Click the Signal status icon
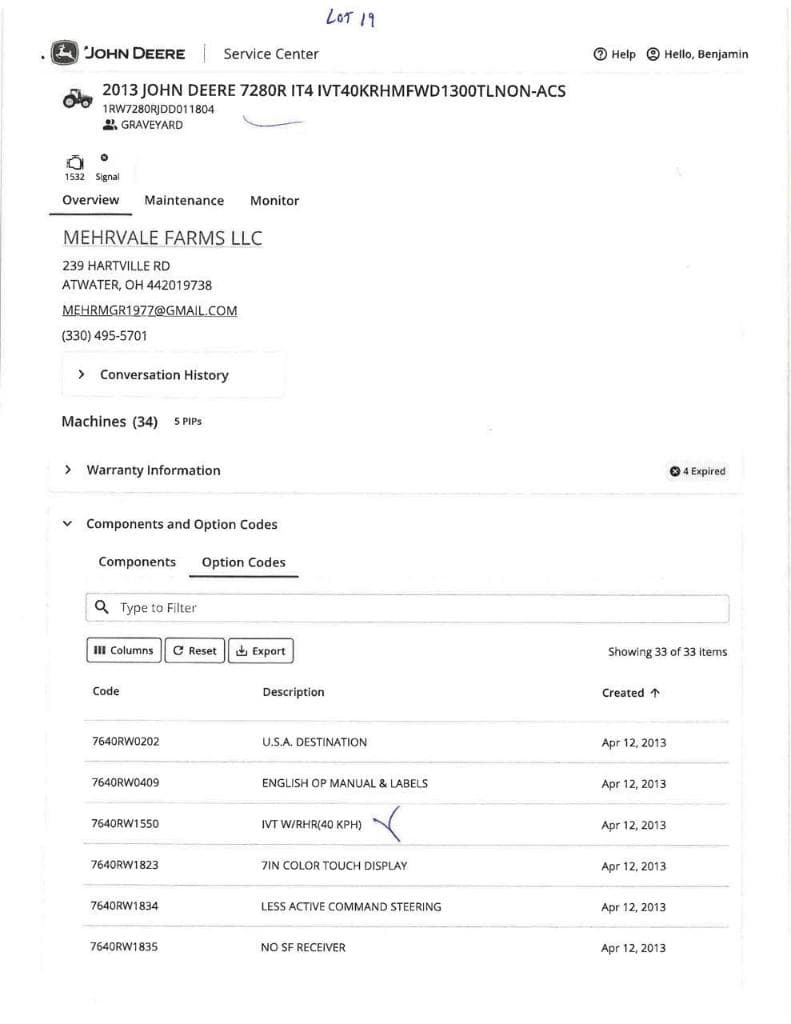 click(x=105, y=157)
